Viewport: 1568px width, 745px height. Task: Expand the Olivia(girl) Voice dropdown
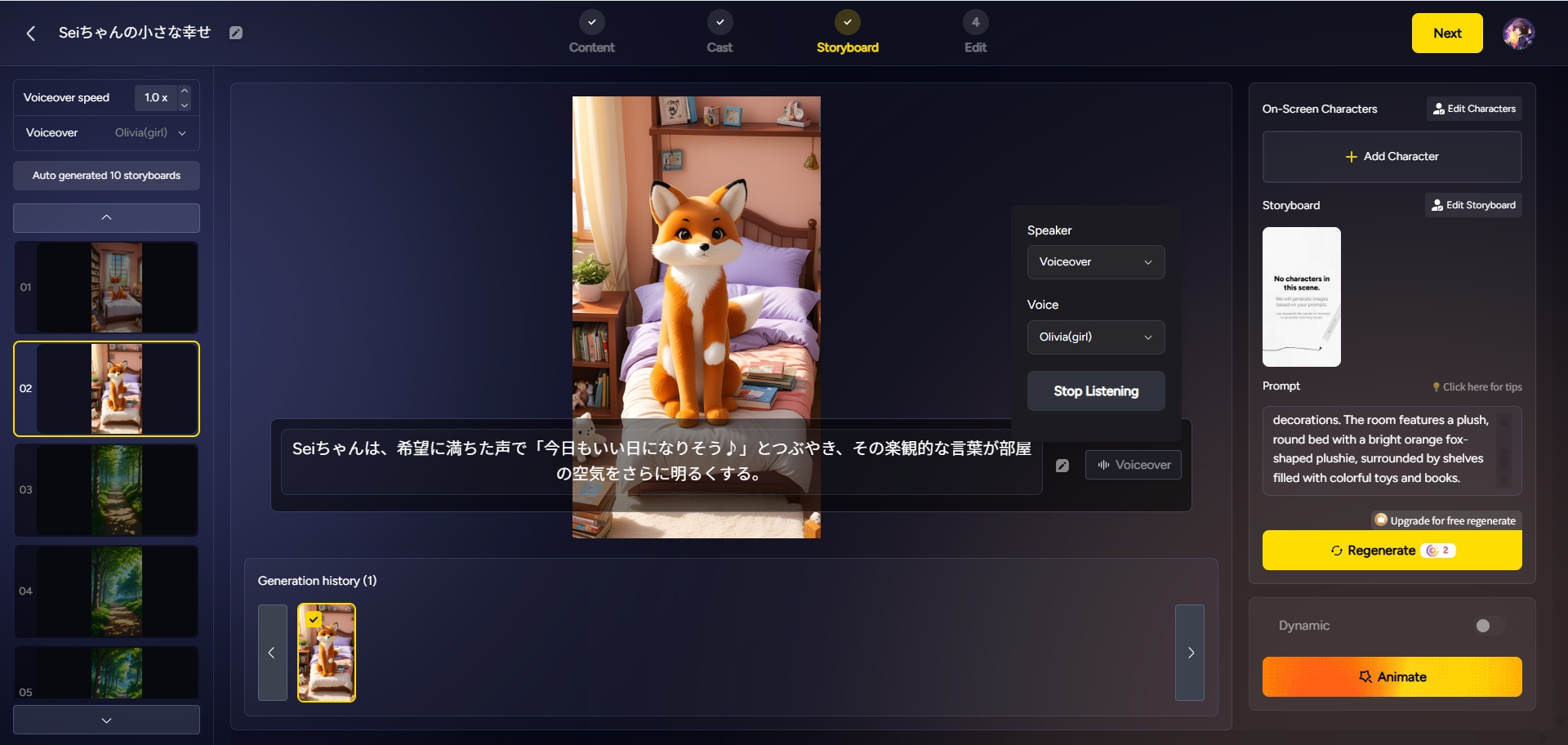(1095, 337)
